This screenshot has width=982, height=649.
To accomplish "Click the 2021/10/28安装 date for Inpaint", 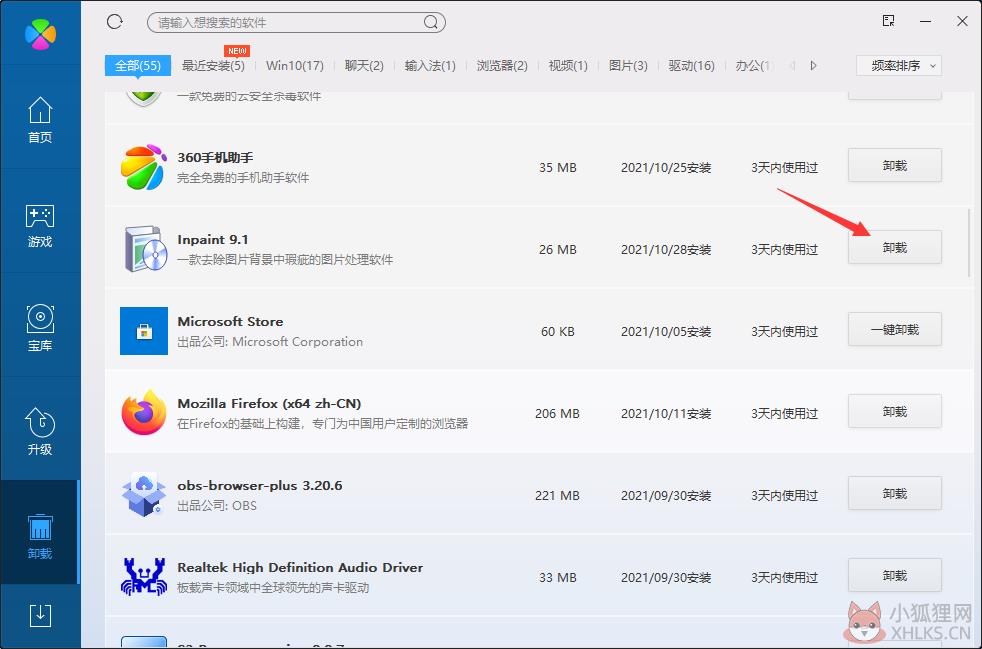I will click(x=666, y=250).
